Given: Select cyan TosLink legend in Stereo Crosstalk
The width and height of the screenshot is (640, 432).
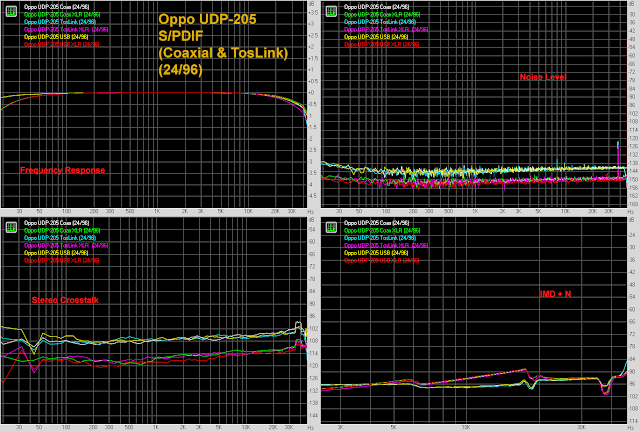Looking at the screenshot, I should (x=60, y=238).
